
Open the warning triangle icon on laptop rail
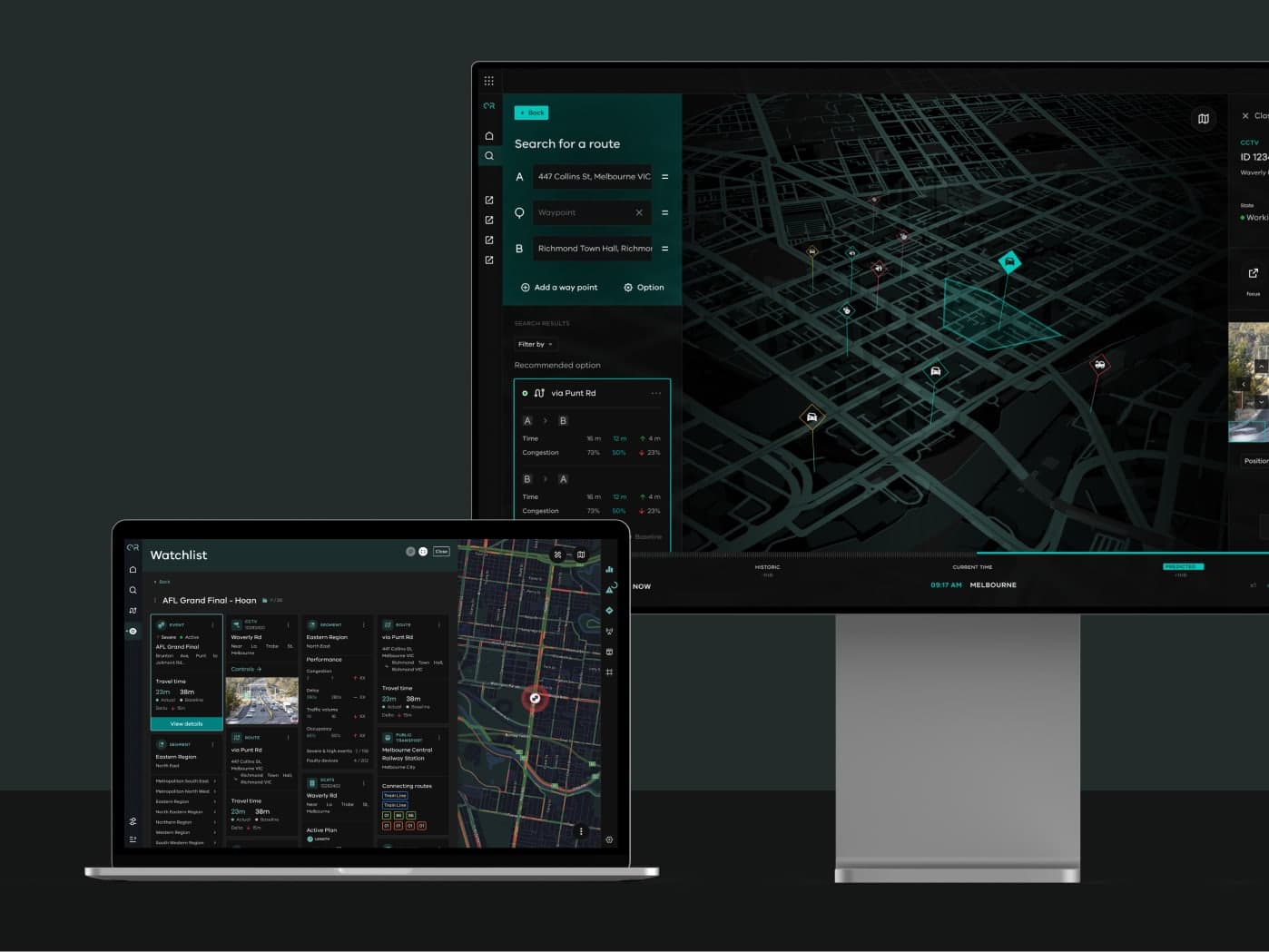click(x=609, y=590)
